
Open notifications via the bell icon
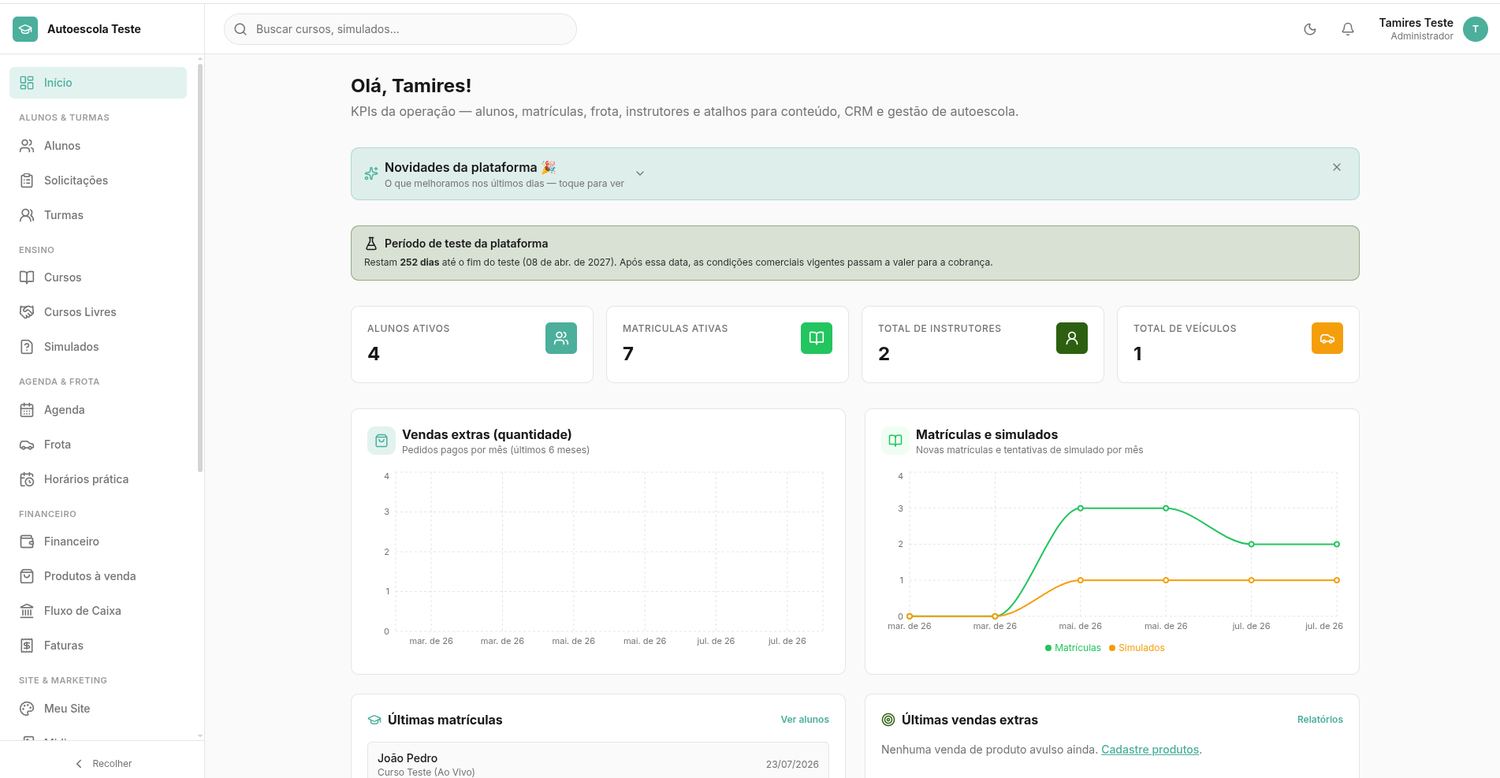pyautogui.click(x=1348, y=29)
